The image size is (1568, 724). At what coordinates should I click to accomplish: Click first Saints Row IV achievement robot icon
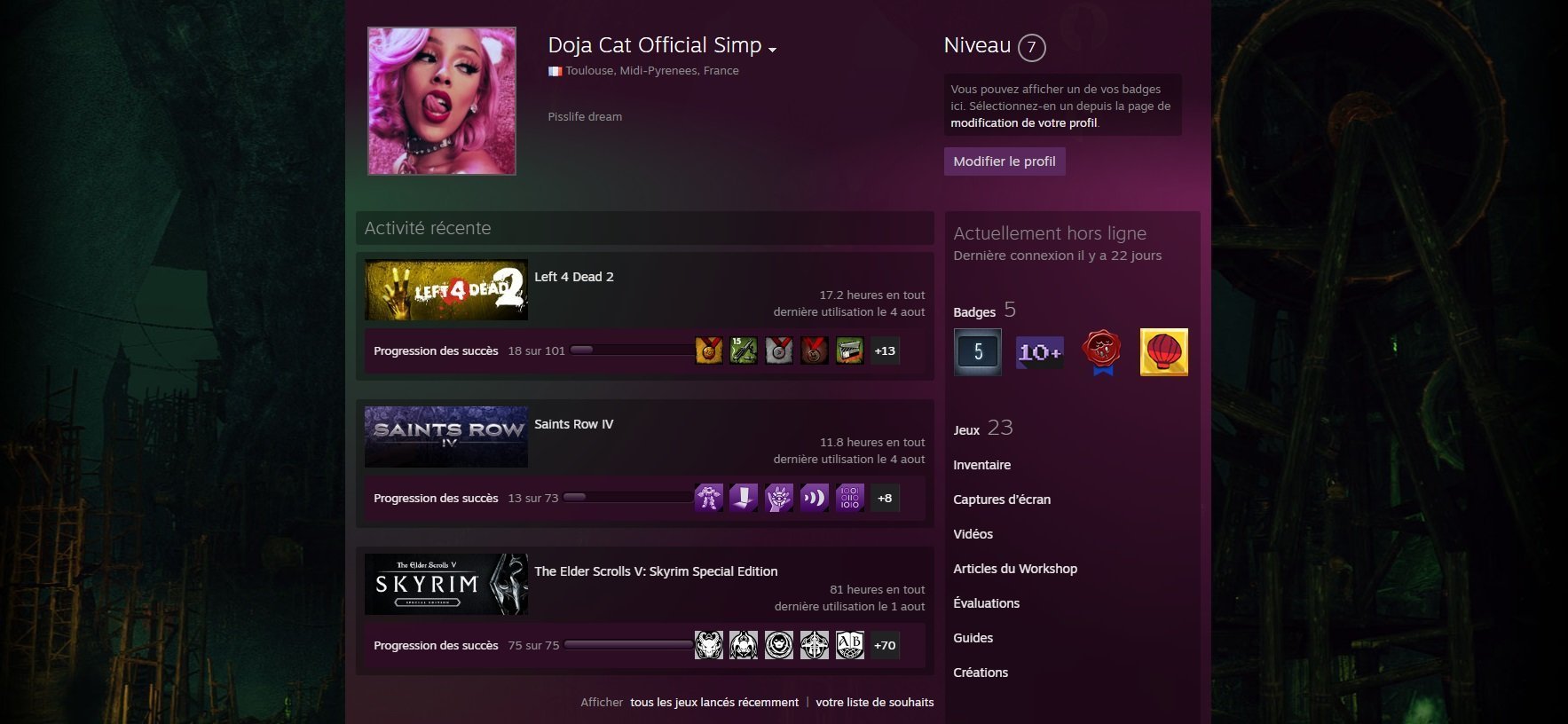tap(708, 498)
